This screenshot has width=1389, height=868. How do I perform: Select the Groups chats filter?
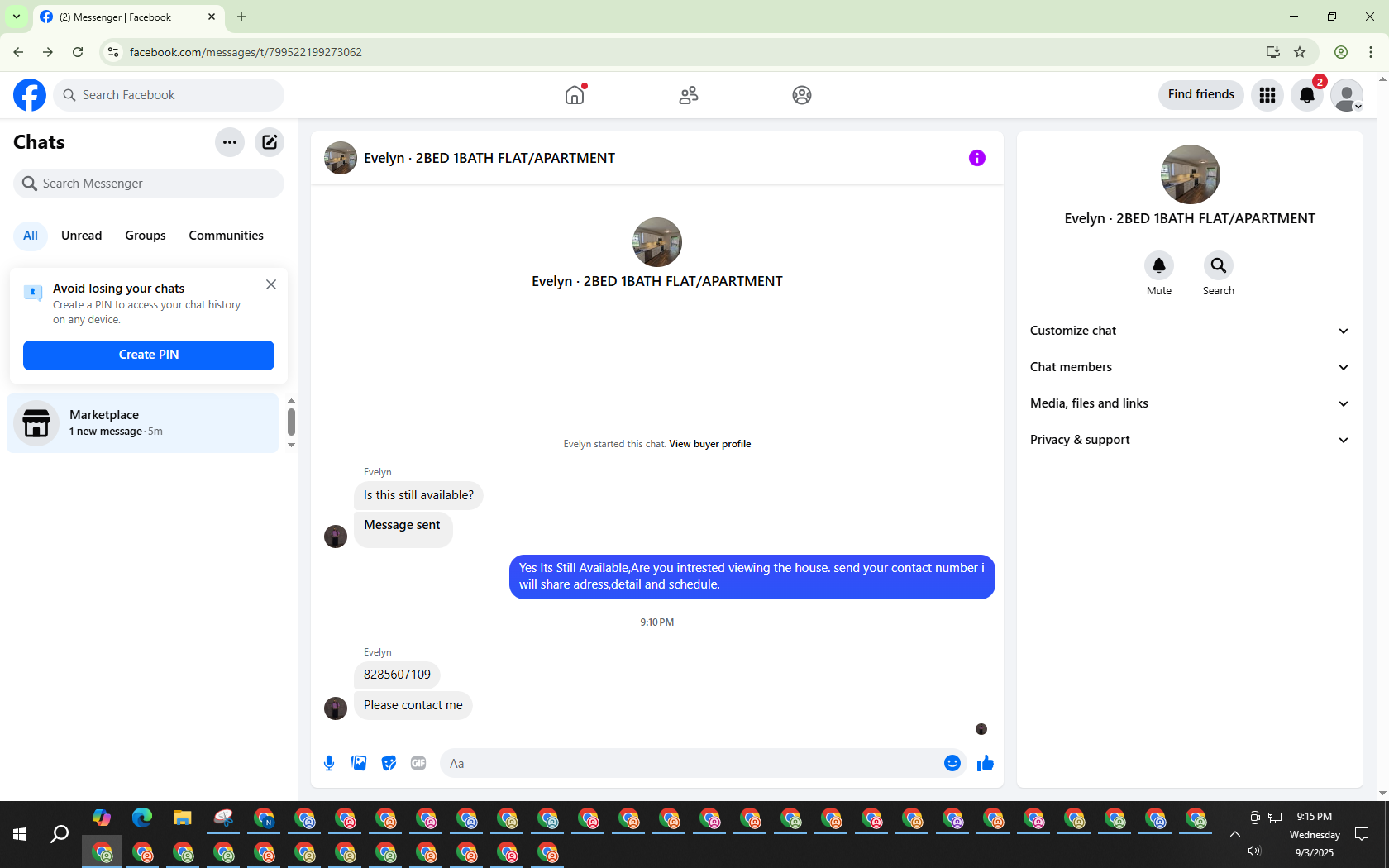[146, 236]
